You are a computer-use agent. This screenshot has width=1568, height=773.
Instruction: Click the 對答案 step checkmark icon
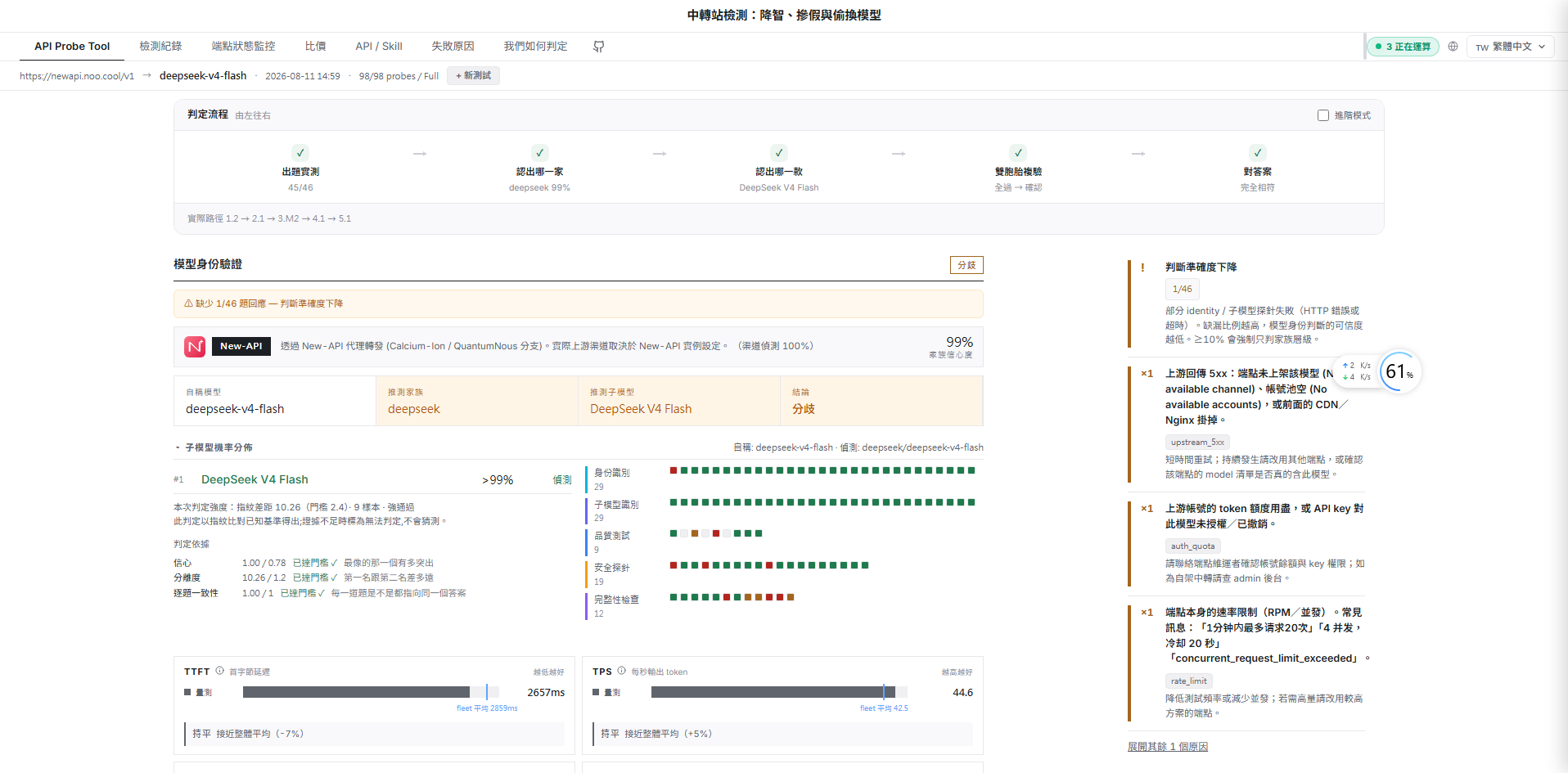point(1257,153)
